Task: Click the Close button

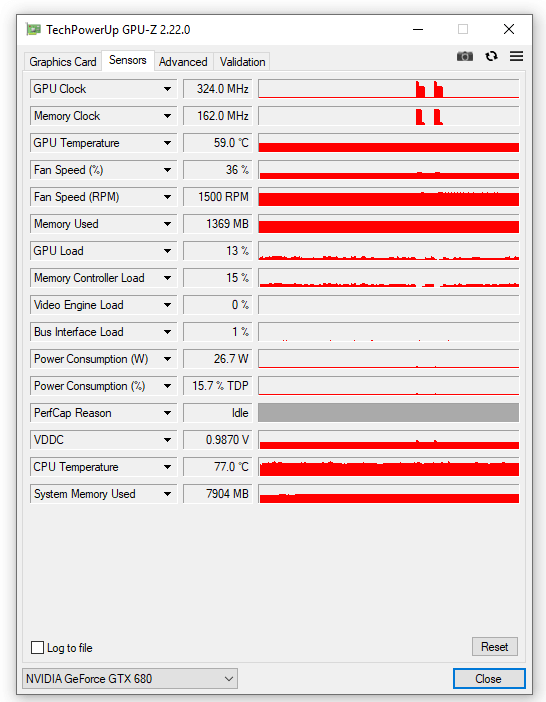Action: [x=489, y=679]
